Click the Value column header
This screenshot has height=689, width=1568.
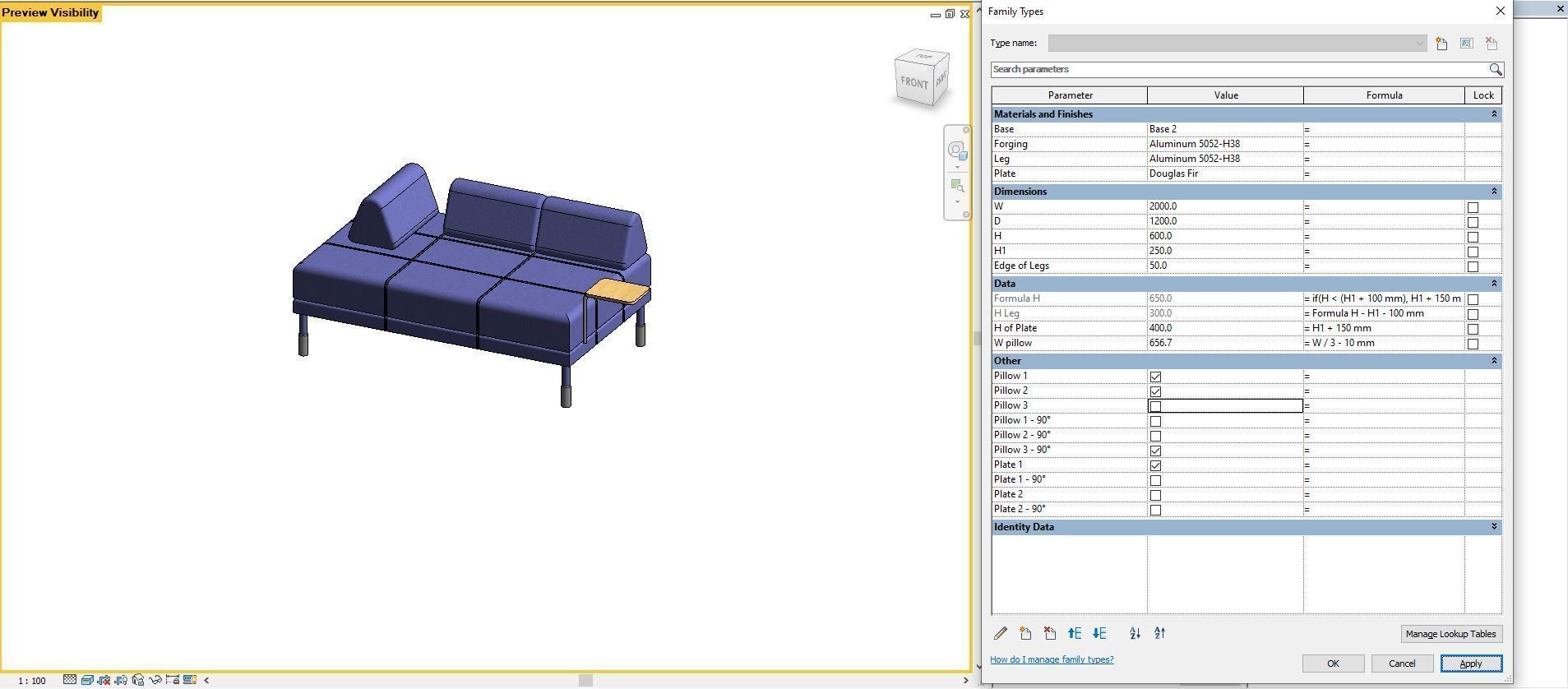coord(1225,95)
